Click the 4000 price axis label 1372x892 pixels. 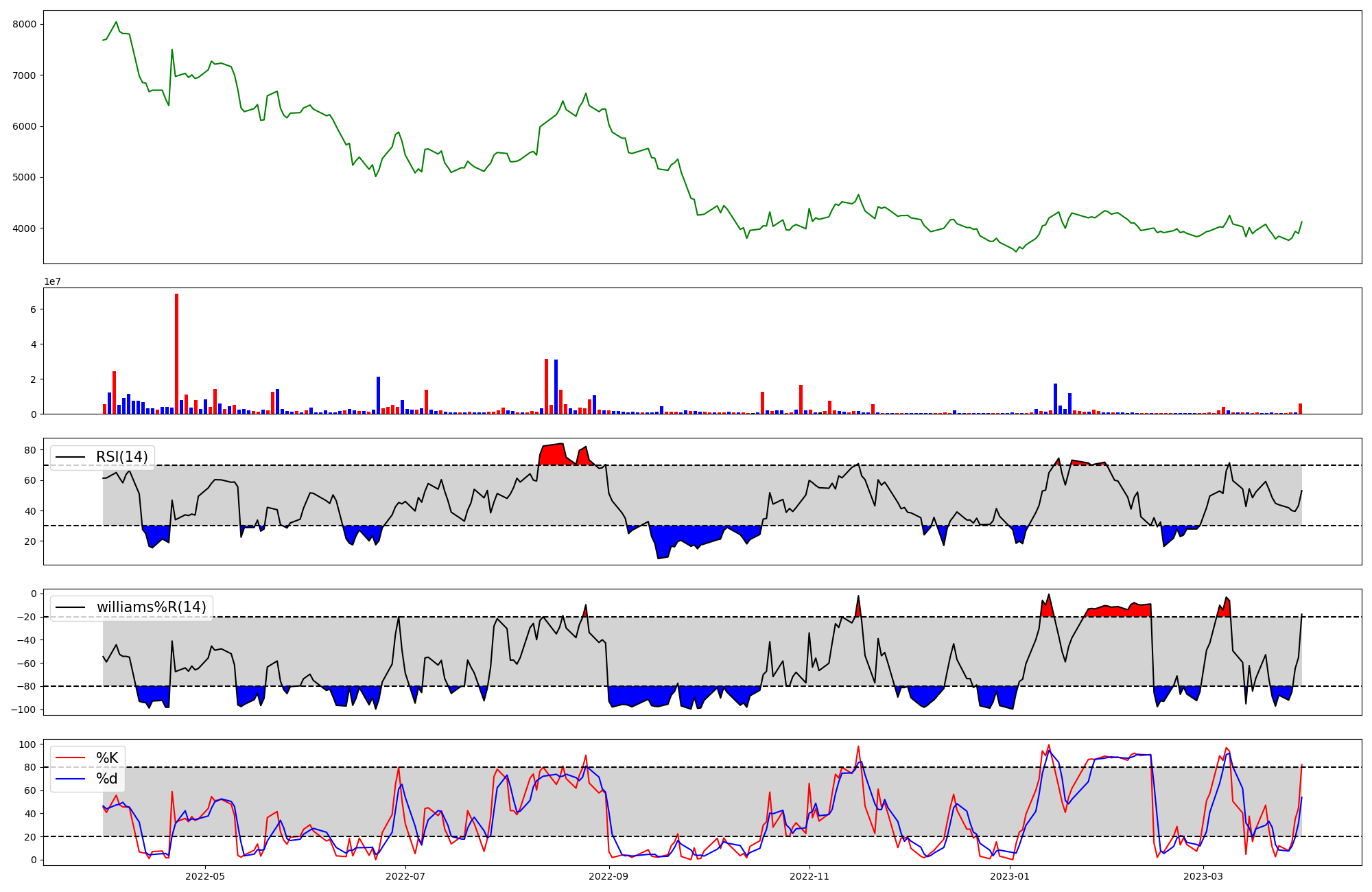point(24,228)
